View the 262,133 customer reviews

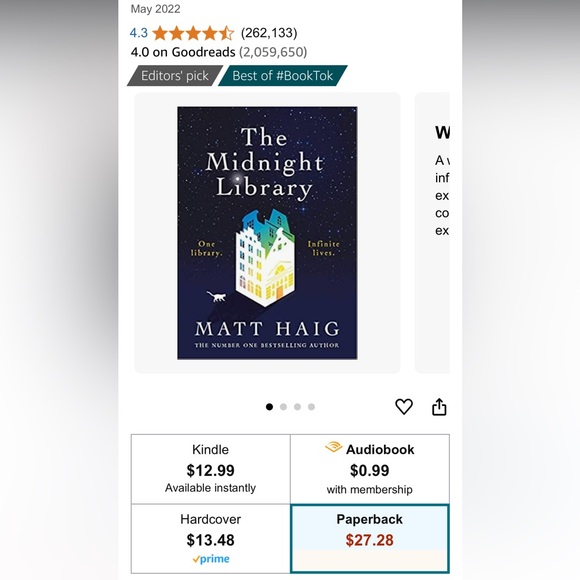pyautogui.click(x=269, y=33)
